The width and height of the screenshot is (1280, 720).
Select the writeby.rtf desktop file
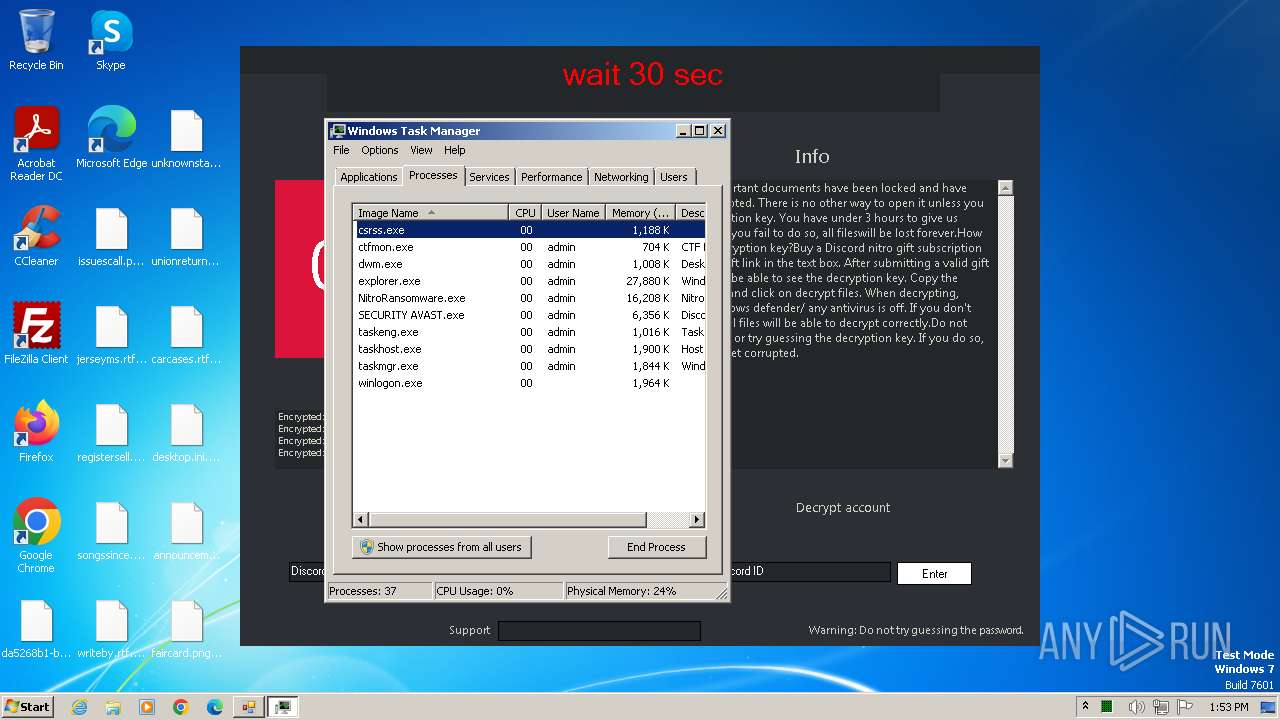tap(111, 628)
